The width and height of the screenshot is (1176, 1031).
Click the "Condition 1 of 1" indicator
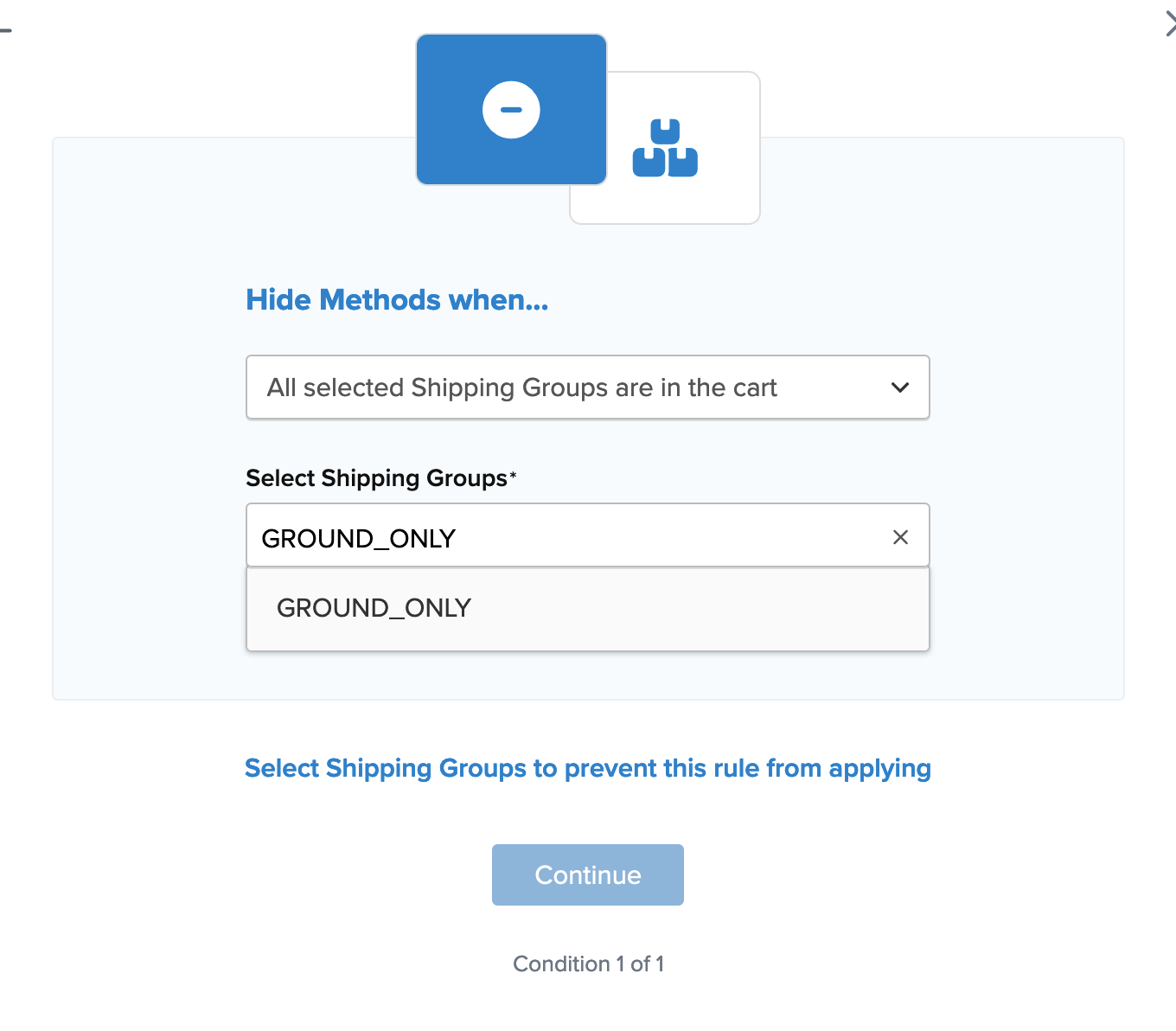click(x=588, y=964)
